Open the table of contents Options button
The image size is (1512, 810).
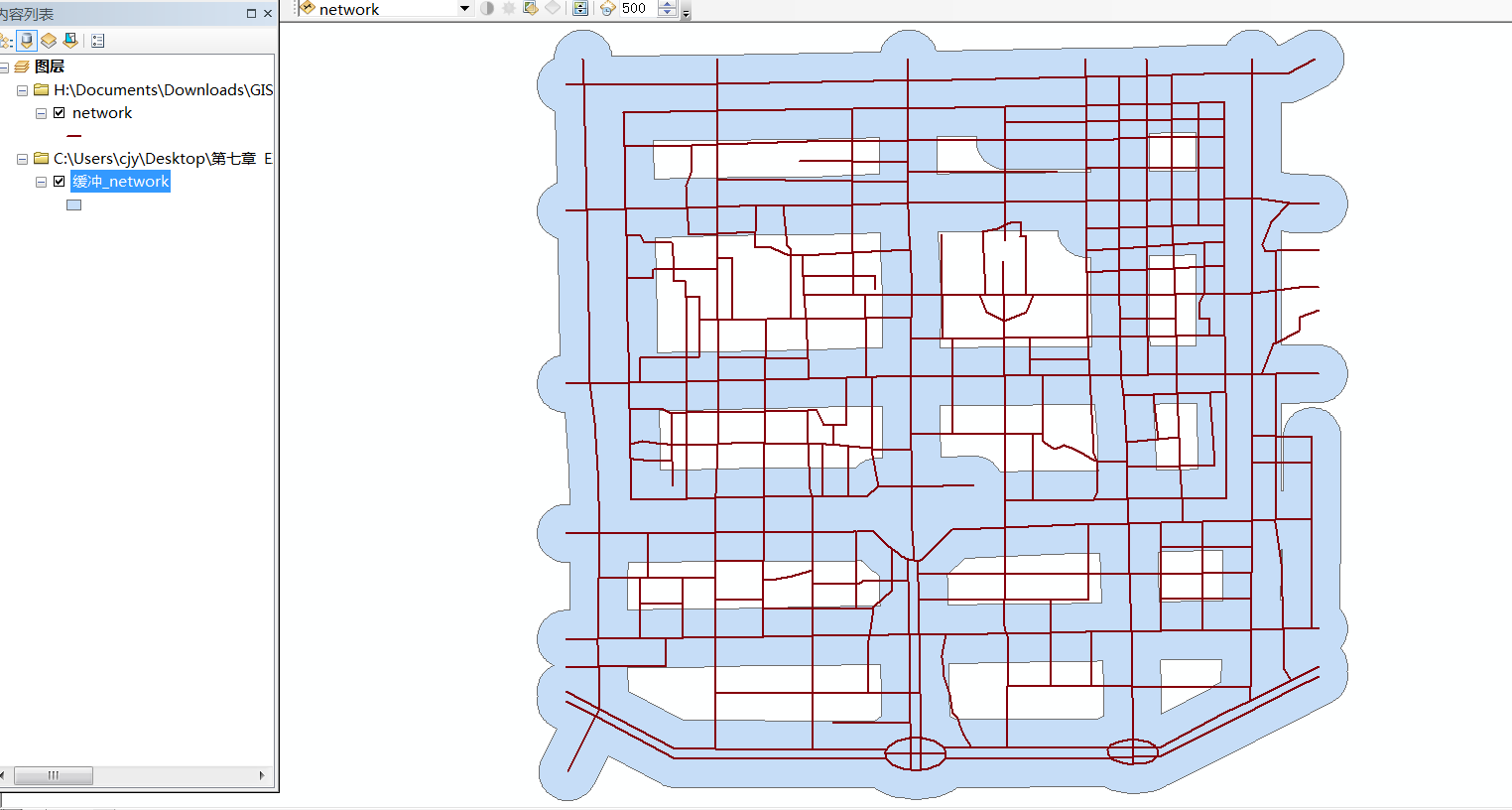(x=97, y=41)
